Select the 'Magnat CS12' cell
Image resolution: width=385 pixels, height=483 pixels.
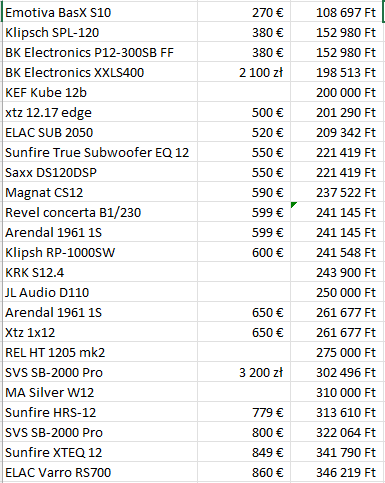coord(100,192)
